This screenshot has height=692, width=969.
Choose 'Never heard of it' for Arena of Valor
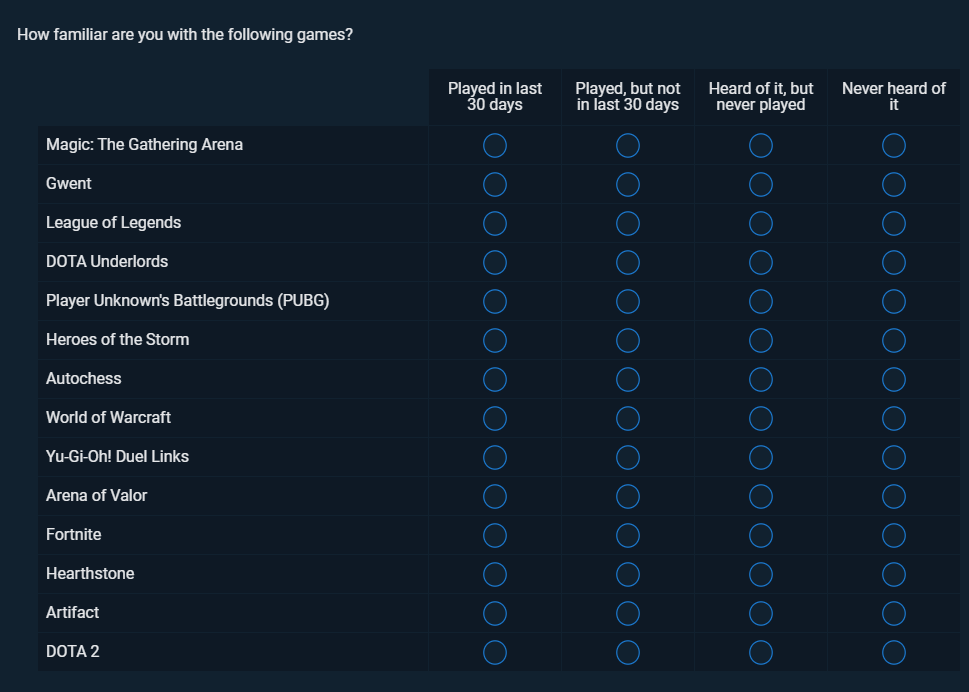coord(894,496)
